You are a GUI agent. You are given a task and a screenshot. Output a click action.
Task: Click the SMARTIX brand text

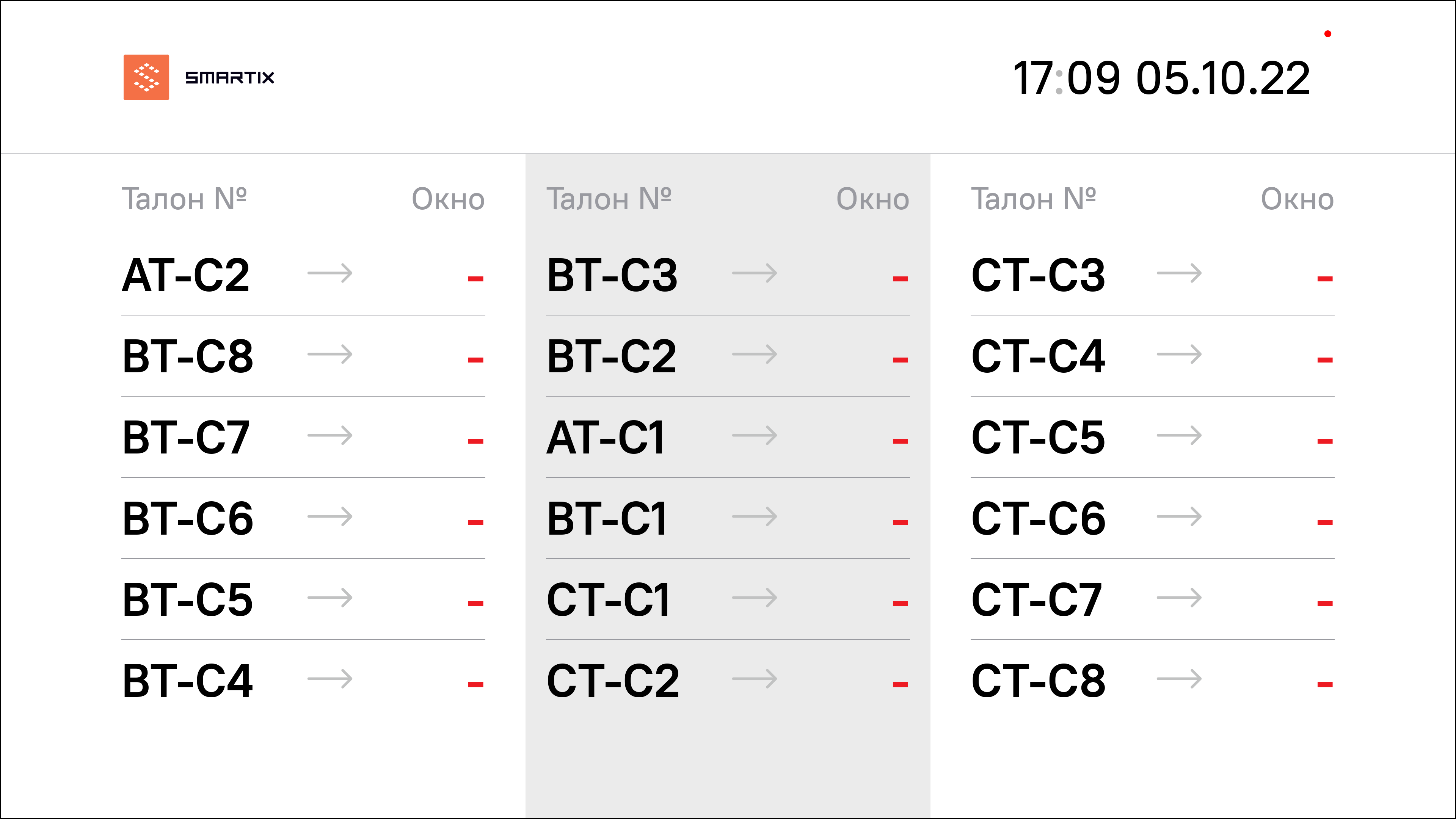(x=230, y=77)
